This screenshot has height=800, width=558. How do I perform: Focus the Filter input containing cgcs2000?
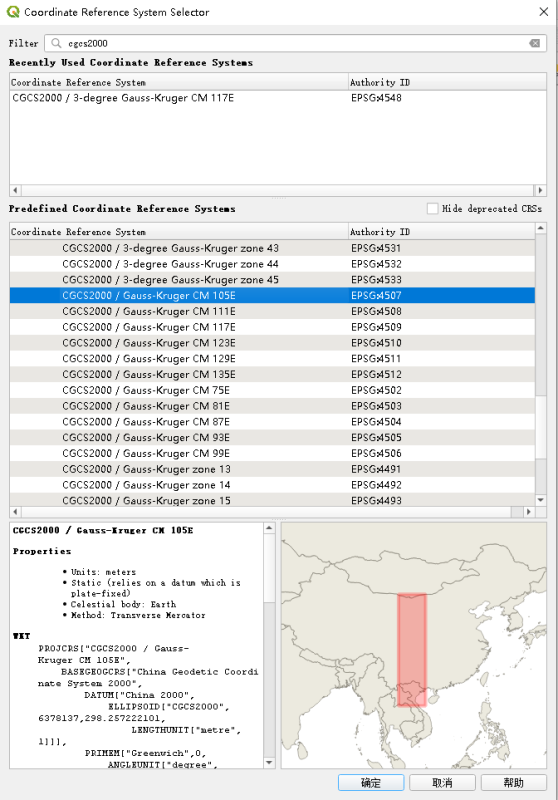(295, 43)
